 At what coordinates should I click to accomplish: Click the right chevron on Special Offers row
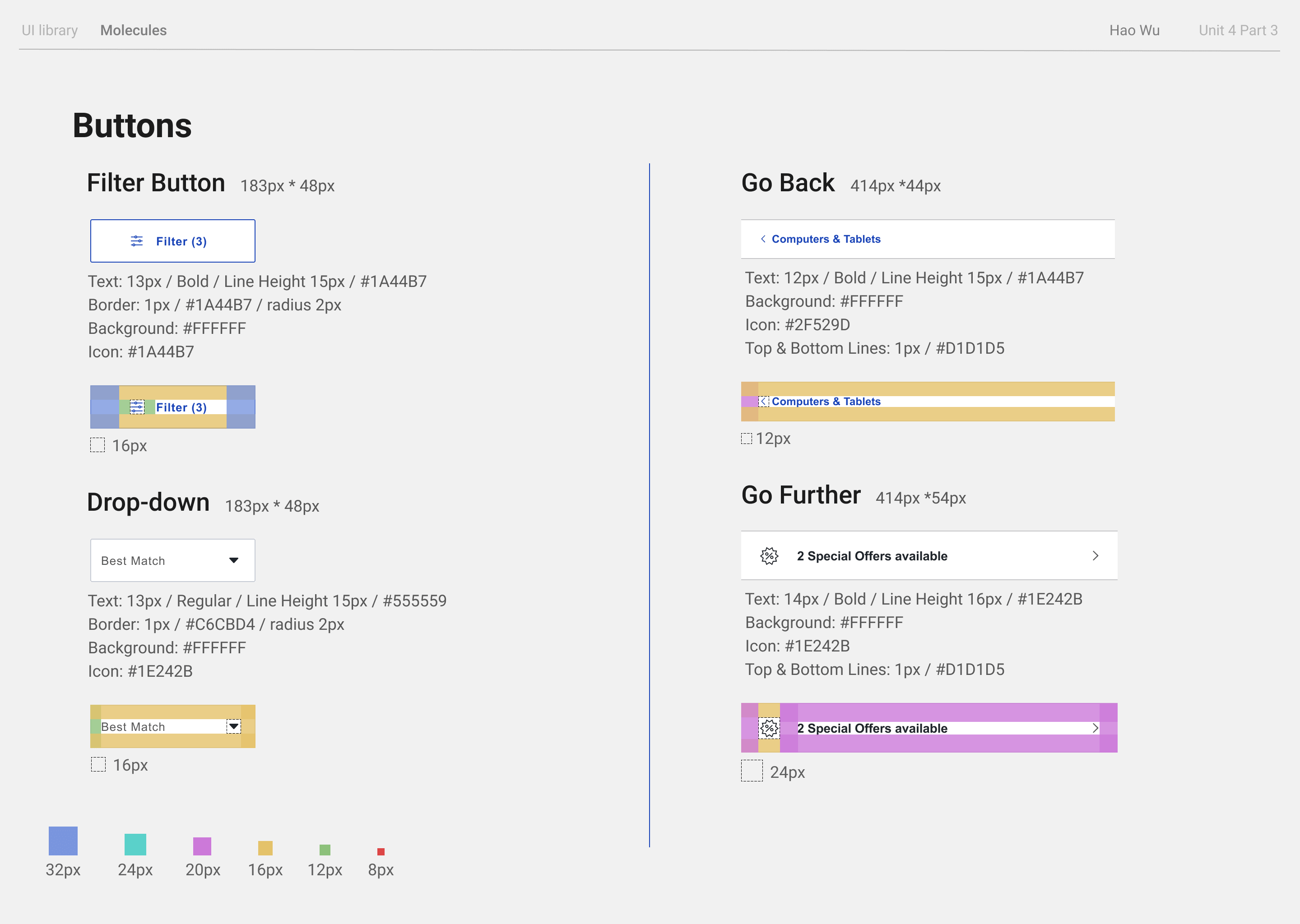(1095, 556)
